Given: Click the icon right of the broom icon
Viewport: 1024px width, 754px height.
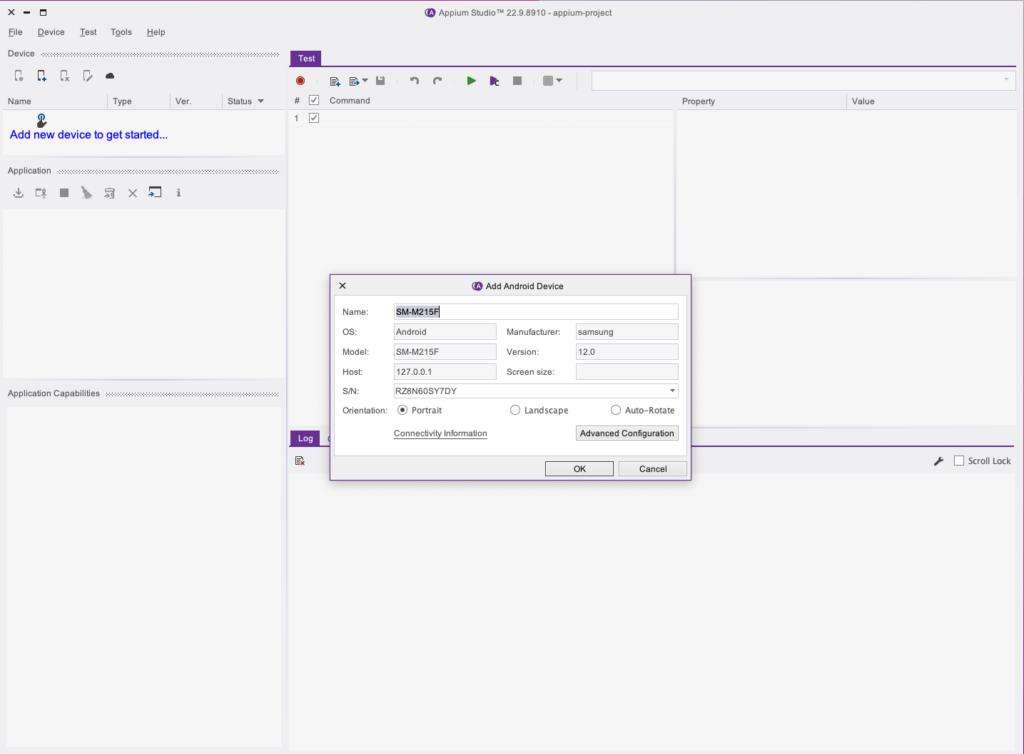Looking at the screenshot, I should pyautogui.click(x=109, y=193).
